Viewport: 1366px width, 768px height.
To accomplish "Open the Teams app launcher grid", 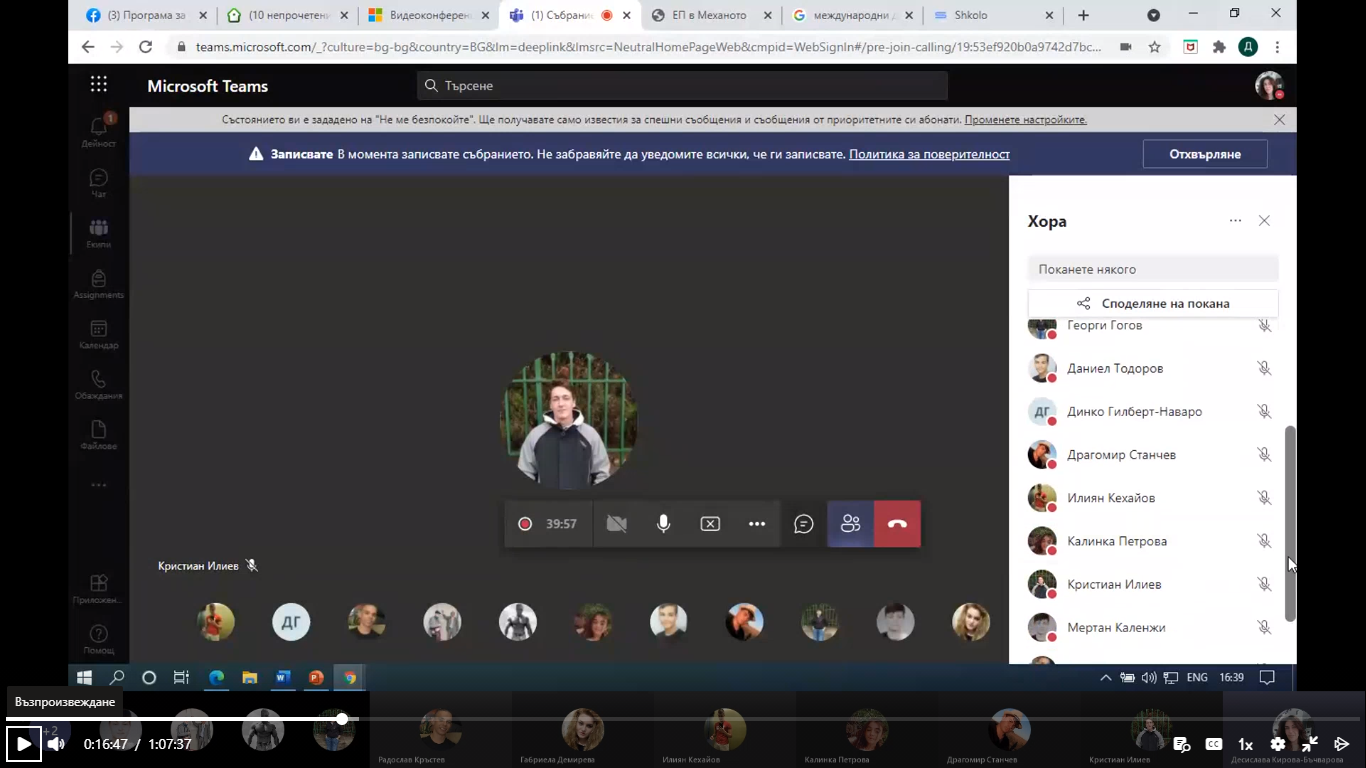I will (x=99, y=85).
